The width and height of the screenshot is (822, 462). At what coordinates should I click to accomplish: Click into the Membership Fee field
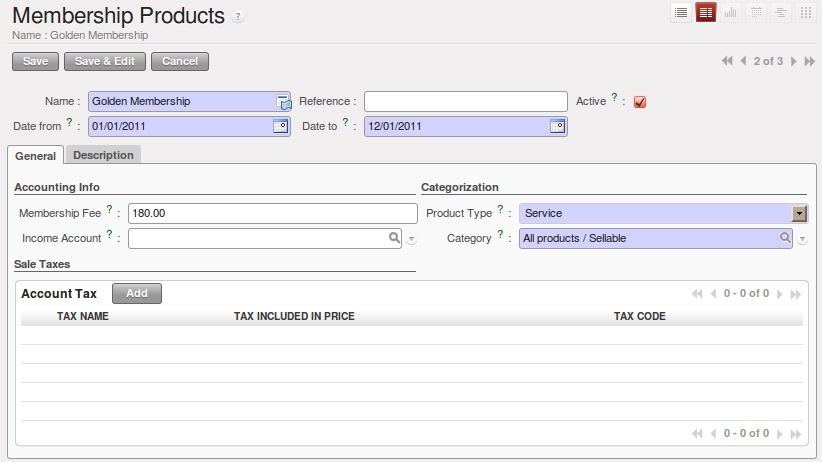tap(273, 213)
